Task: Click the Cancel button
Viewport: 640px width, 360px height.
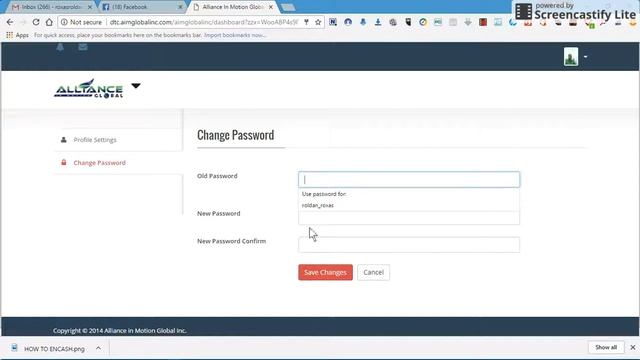Action: (373, 272)
